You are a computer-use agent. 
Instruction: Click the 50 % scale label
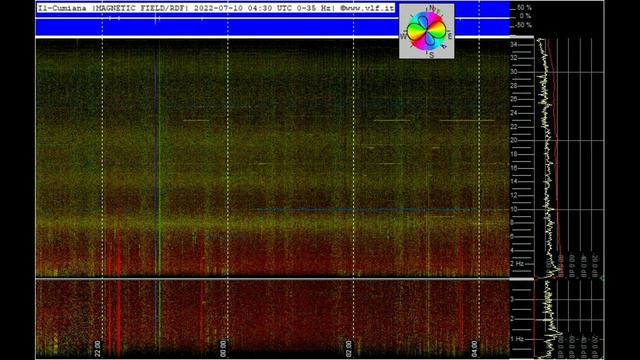click(524, 8)
